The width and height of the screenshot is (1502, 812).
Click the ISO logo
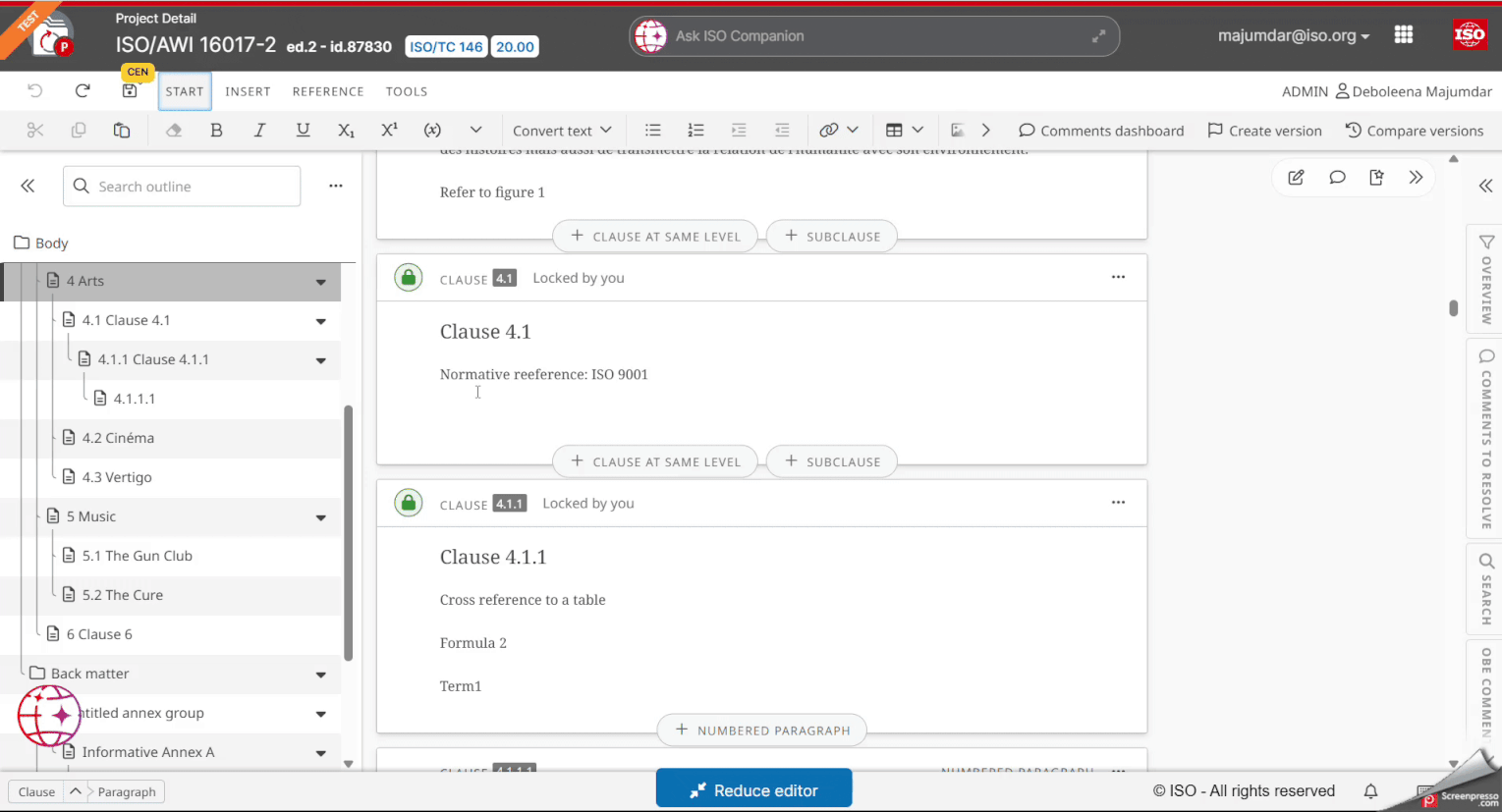click(1470, 35)
